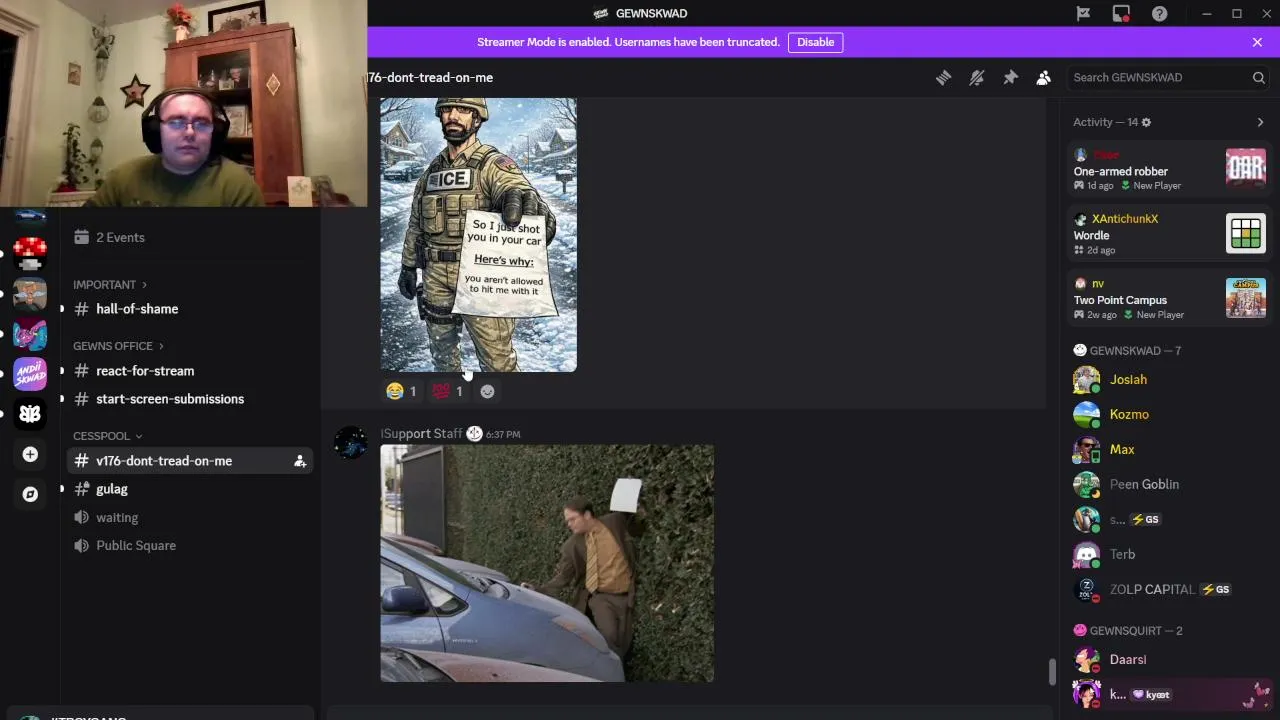This screenshot has width=1280, height=720.
Task: Open the ANDII SKWAD server icon
Action: (x=30, y=374)
